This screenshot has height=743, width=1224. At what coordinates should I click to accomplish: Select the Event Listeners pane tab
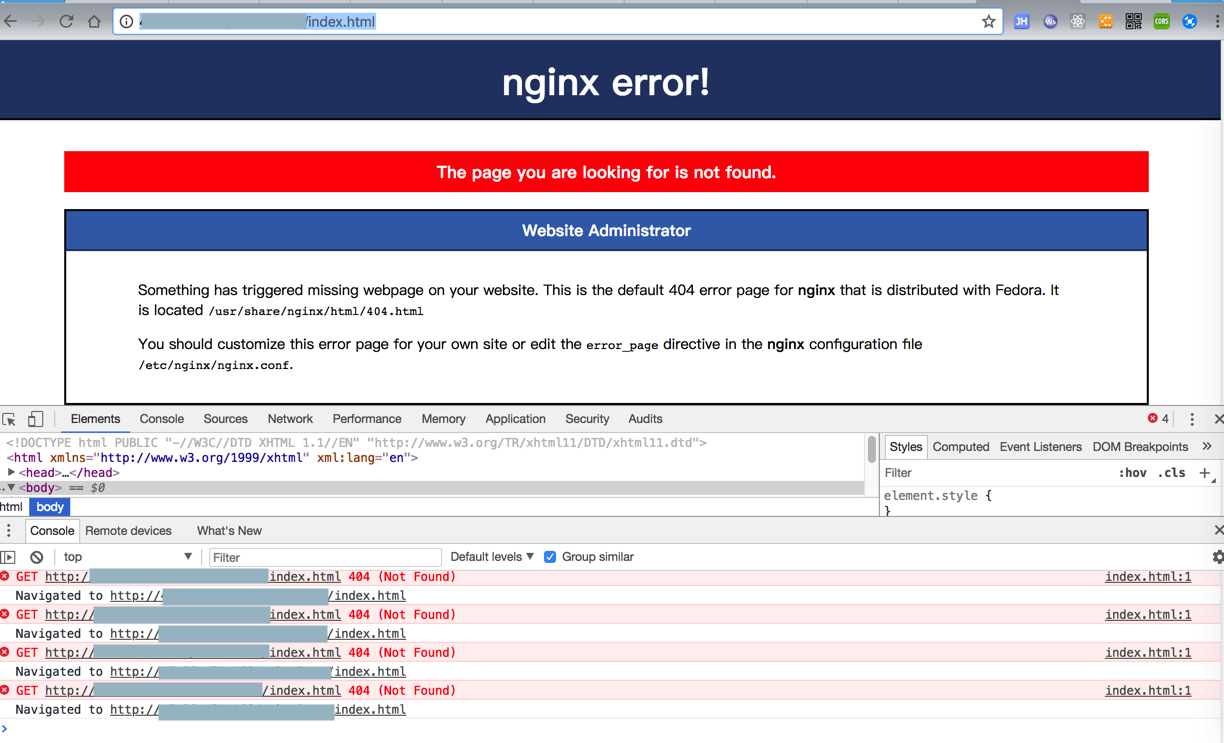(1040, 447)
